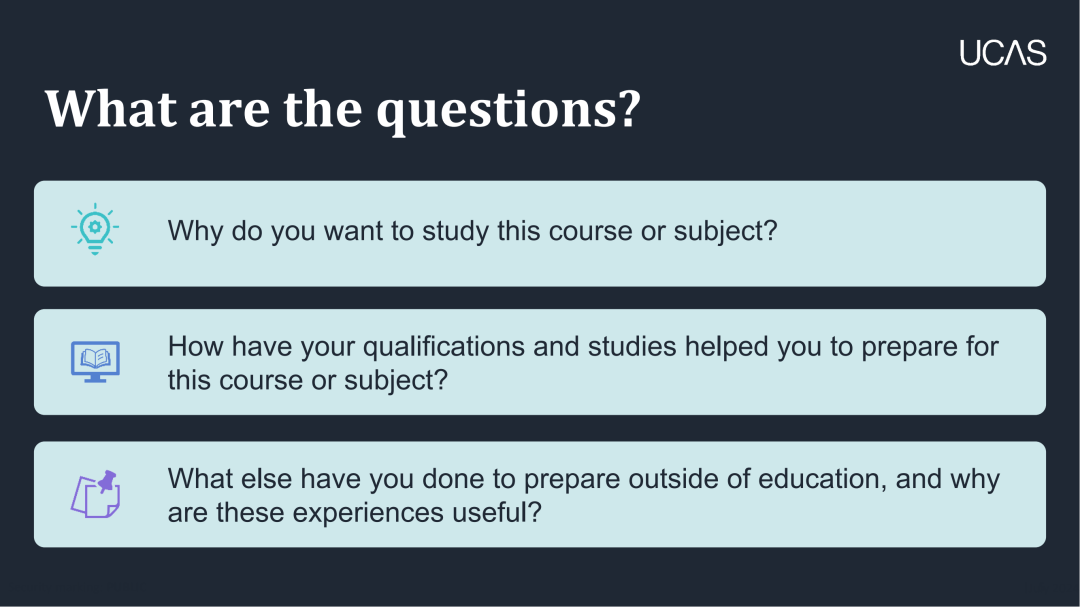Click the lightbulb idea icon
The height and width of the screenshot is (607, 1080).
click(x=95, y=229)
